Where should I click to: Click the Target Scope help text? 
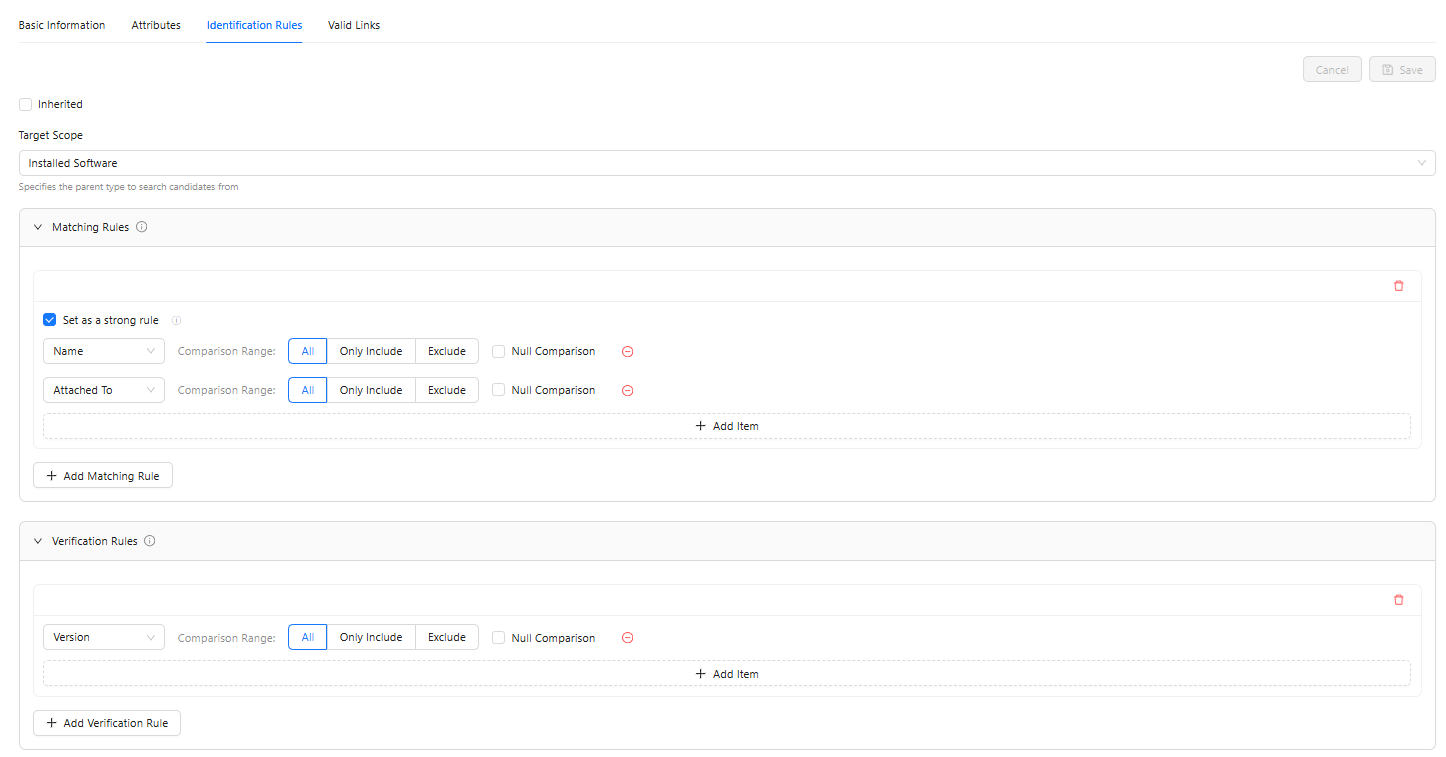[128, 187]
